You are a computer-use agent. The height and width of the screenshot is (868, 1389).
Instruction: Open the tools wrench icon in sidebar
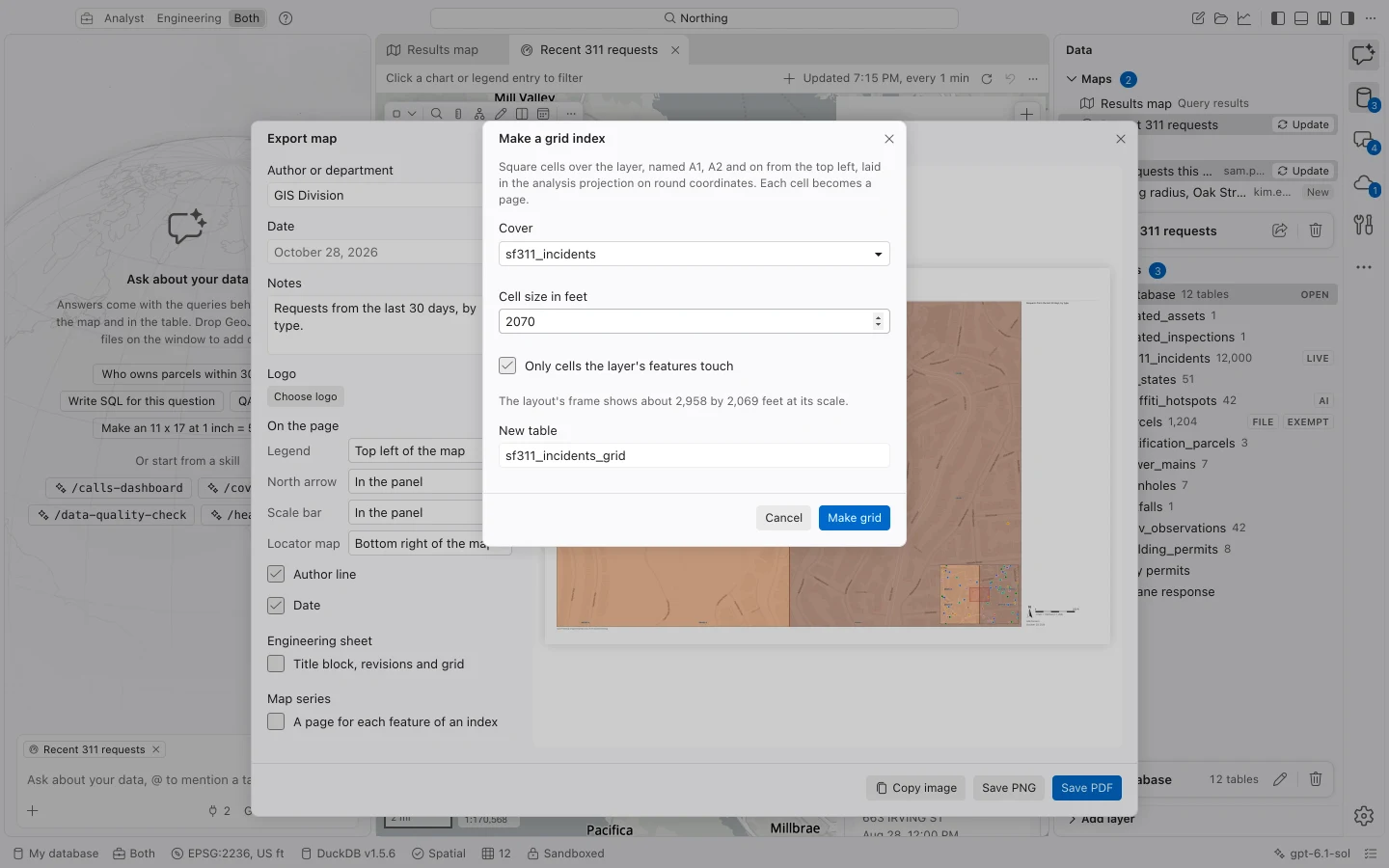click(x=1364, y=225)
